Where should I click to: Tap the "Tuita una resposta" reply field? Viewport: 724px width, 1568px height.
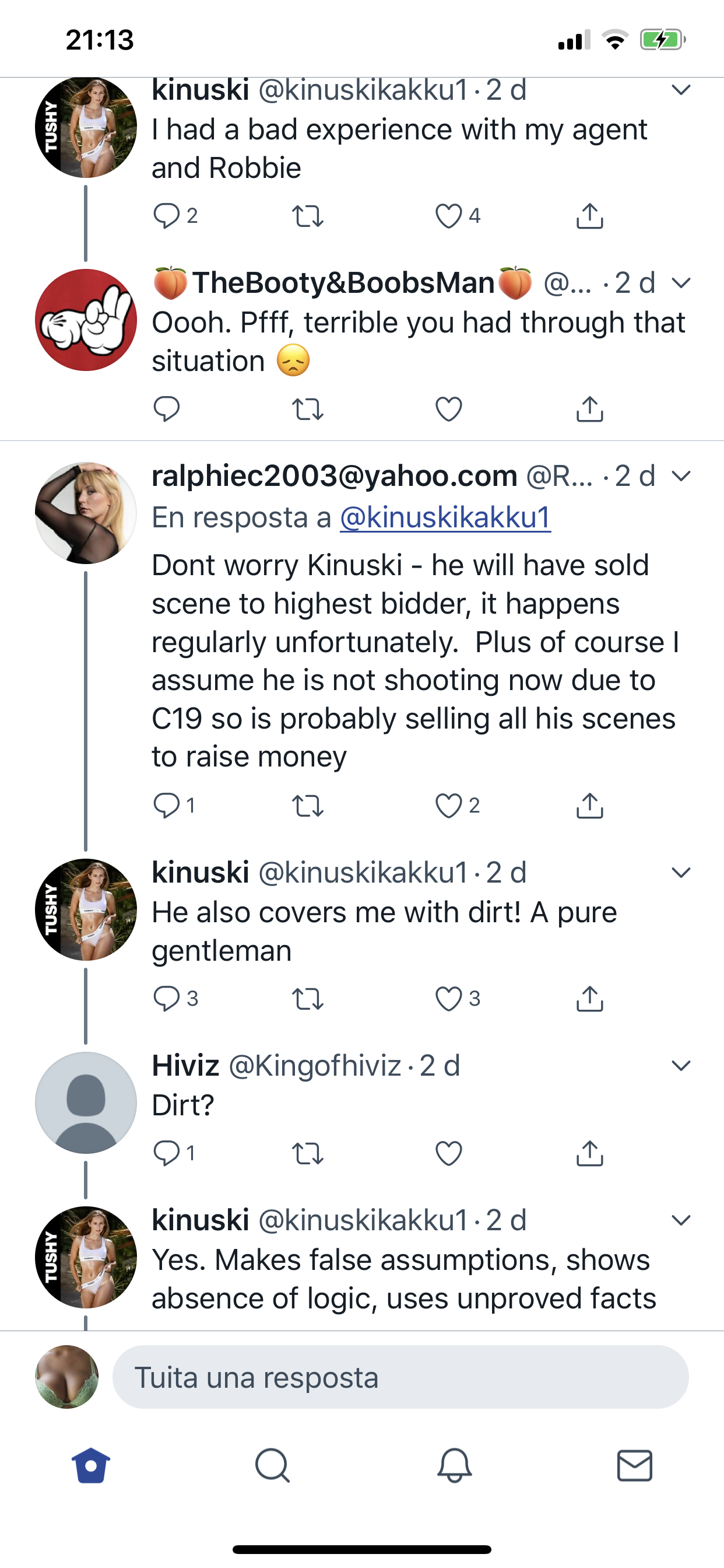[x=400, y=1377]
